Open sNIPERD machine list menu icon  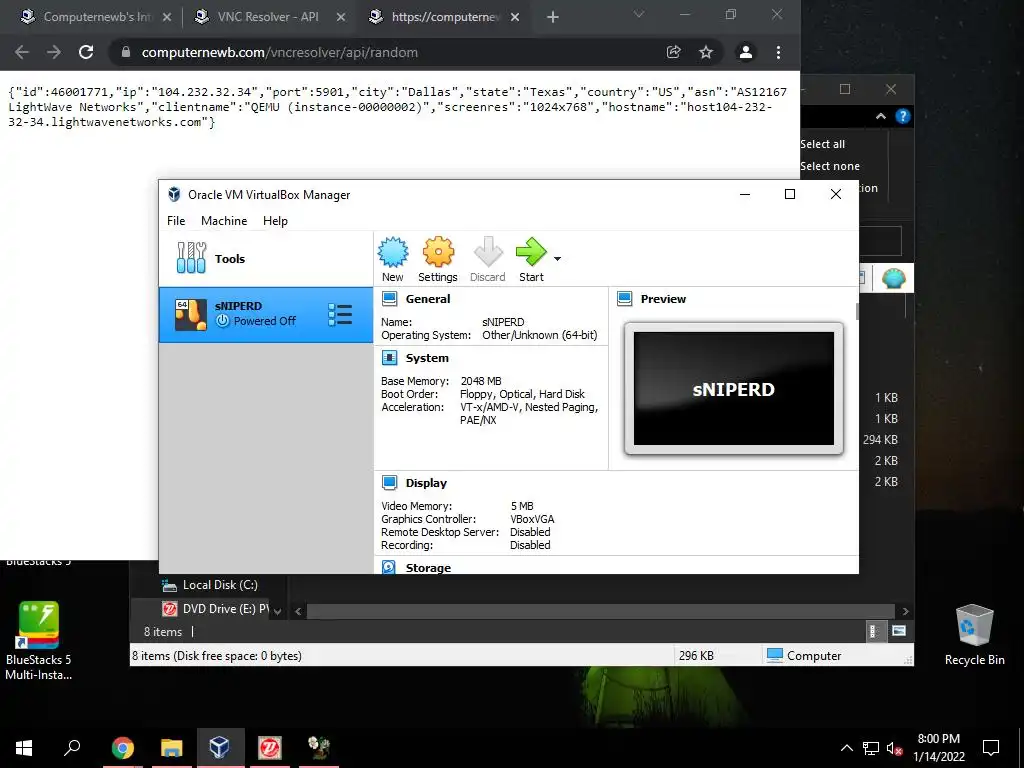point(340,315)
